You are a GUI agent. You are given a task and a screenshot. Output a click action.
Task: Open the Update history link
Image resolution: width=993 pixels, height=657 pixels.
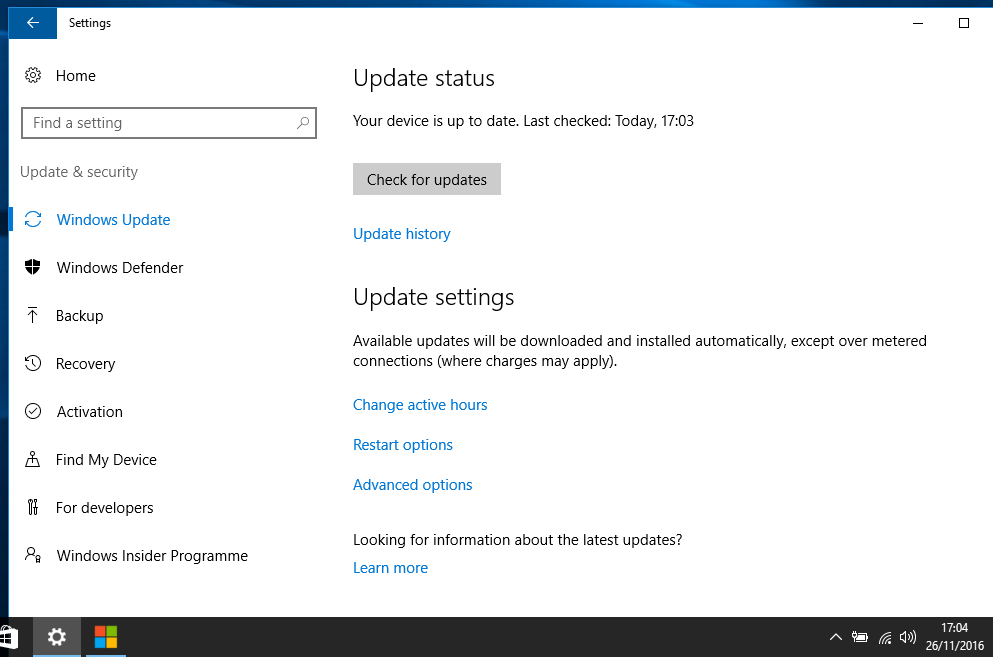coord(402,234)
